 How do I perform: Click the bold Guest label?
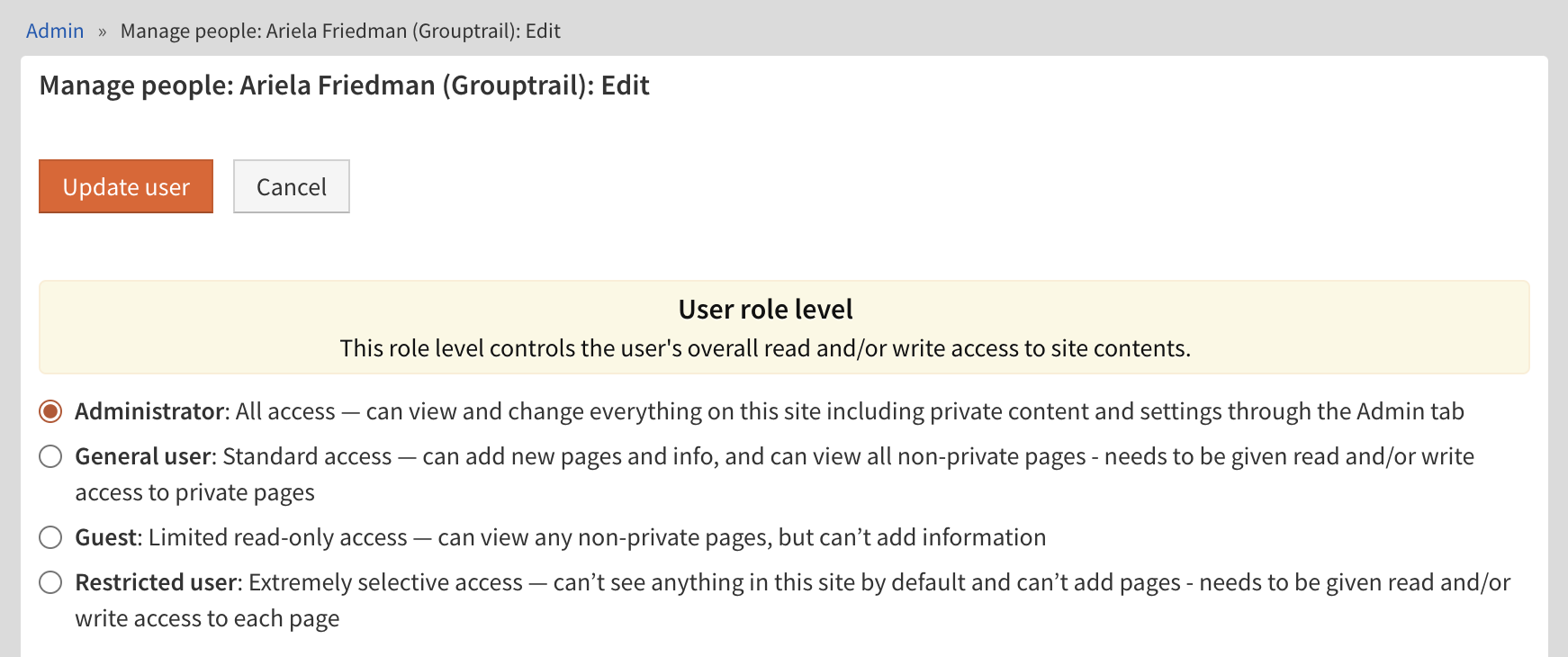107,537
